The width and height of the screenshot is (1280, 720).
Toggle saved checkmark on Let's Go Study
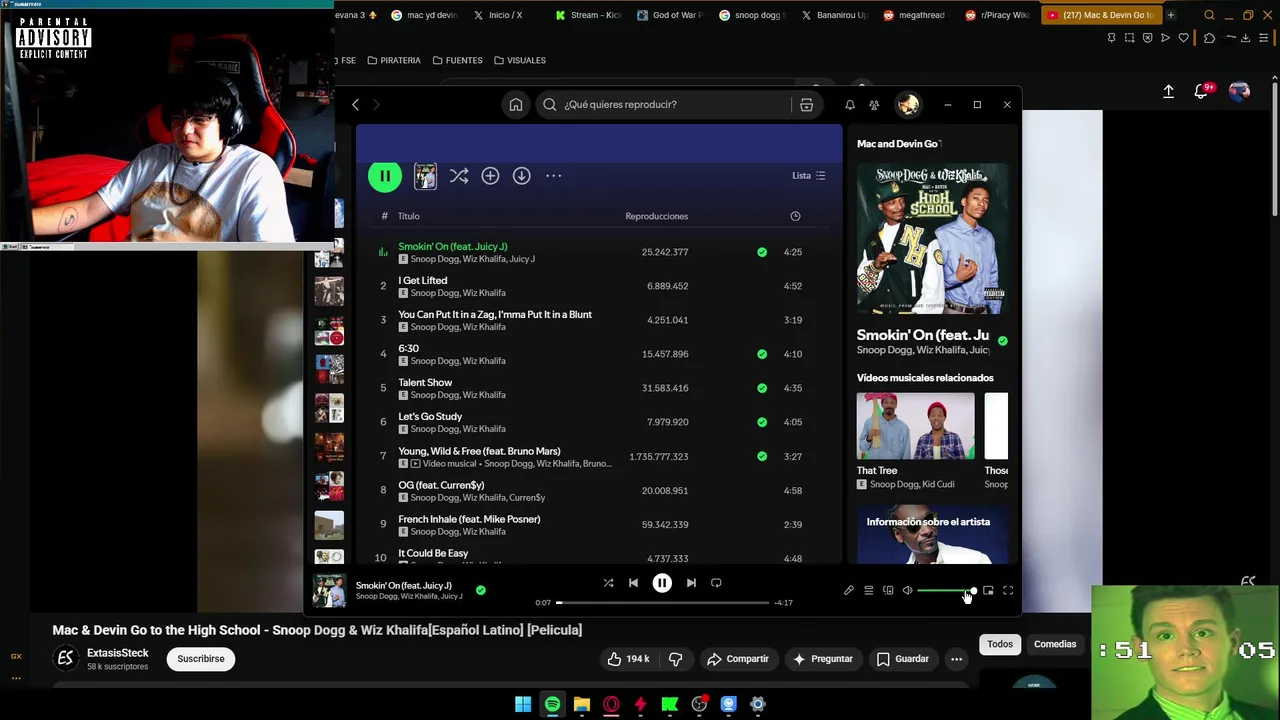[x=762, y=422]
